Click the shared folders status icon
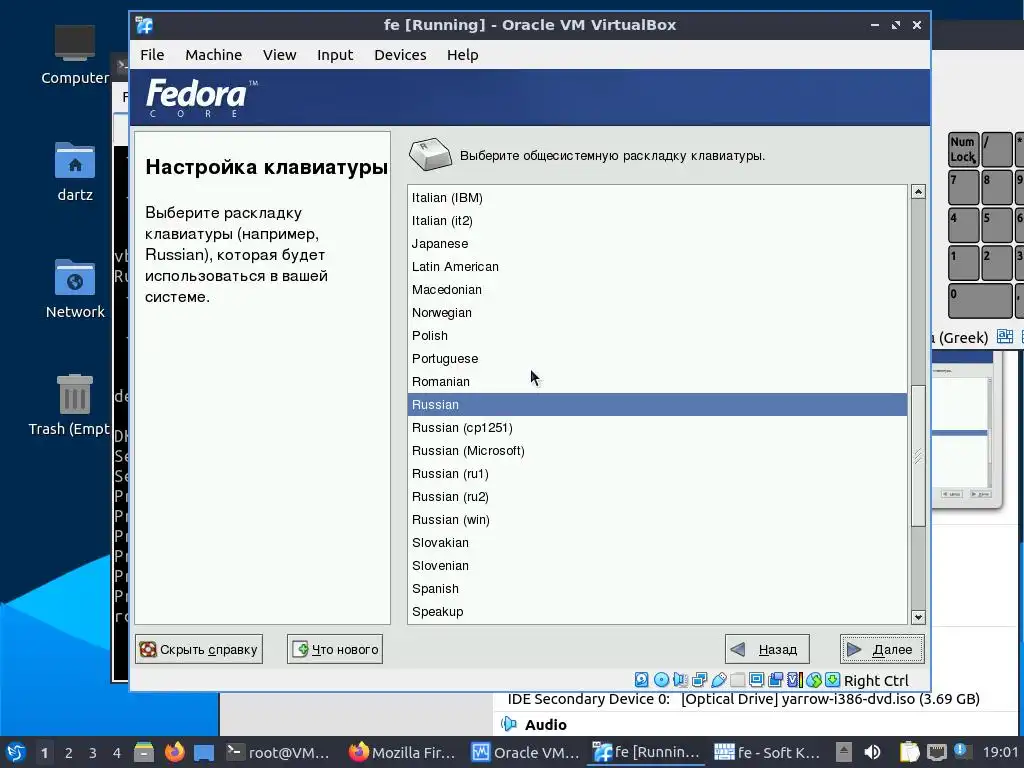The height and width of the screenshot is (768, 1024). [737, 680]
